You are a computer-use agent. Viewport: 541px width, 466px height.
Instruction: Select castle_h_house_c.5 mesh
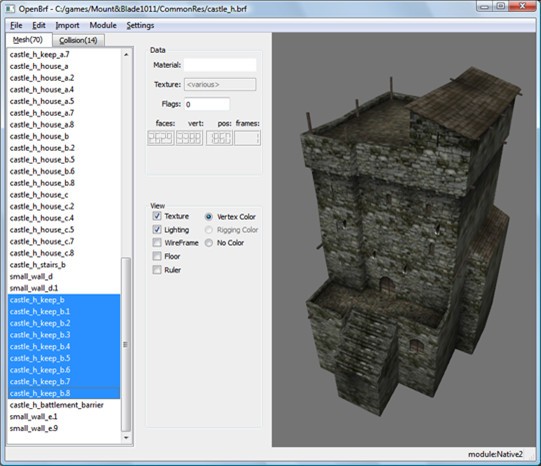64,230
